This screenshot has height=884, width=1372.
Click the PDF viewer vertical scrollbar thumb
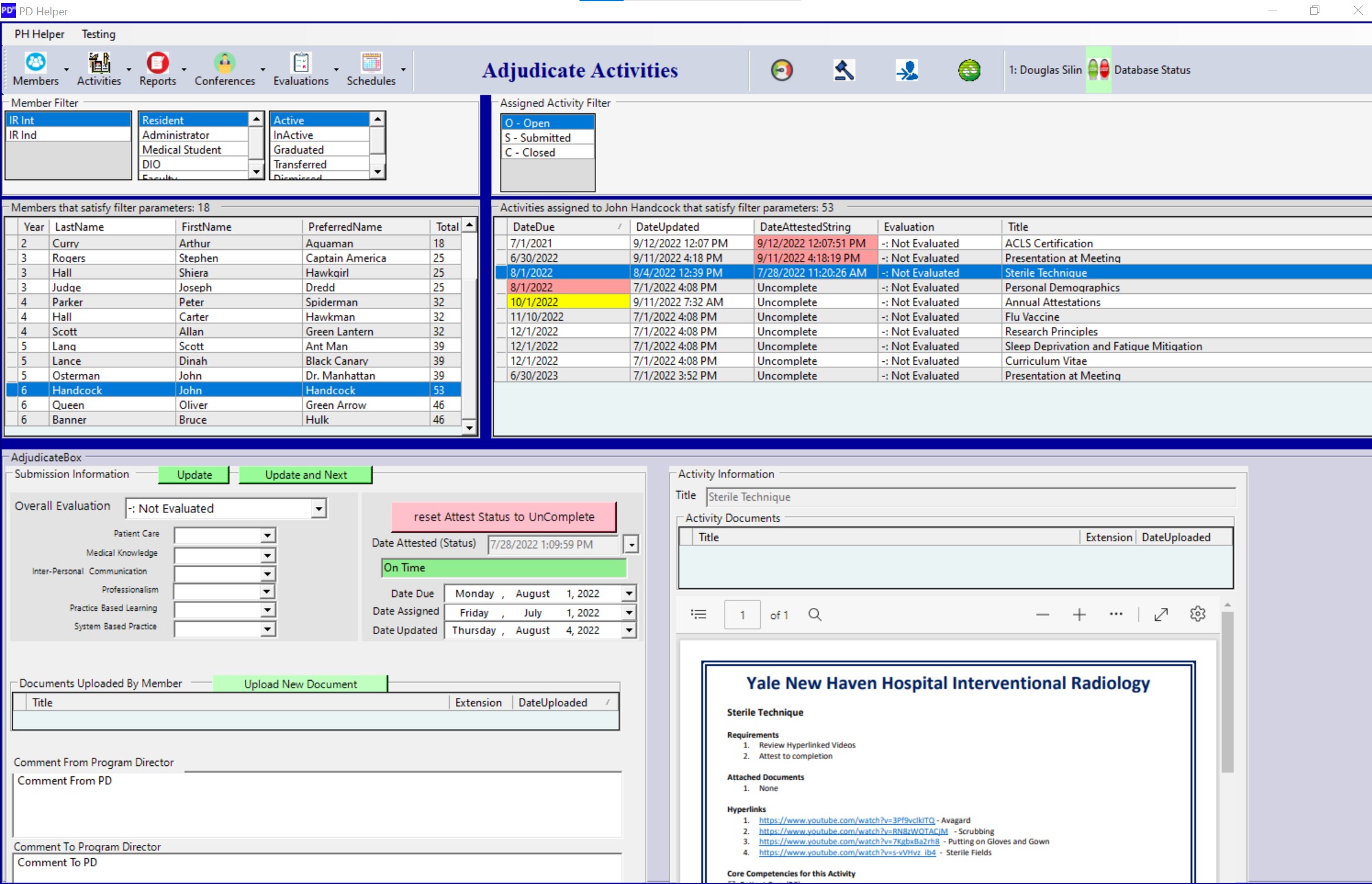1227,692
